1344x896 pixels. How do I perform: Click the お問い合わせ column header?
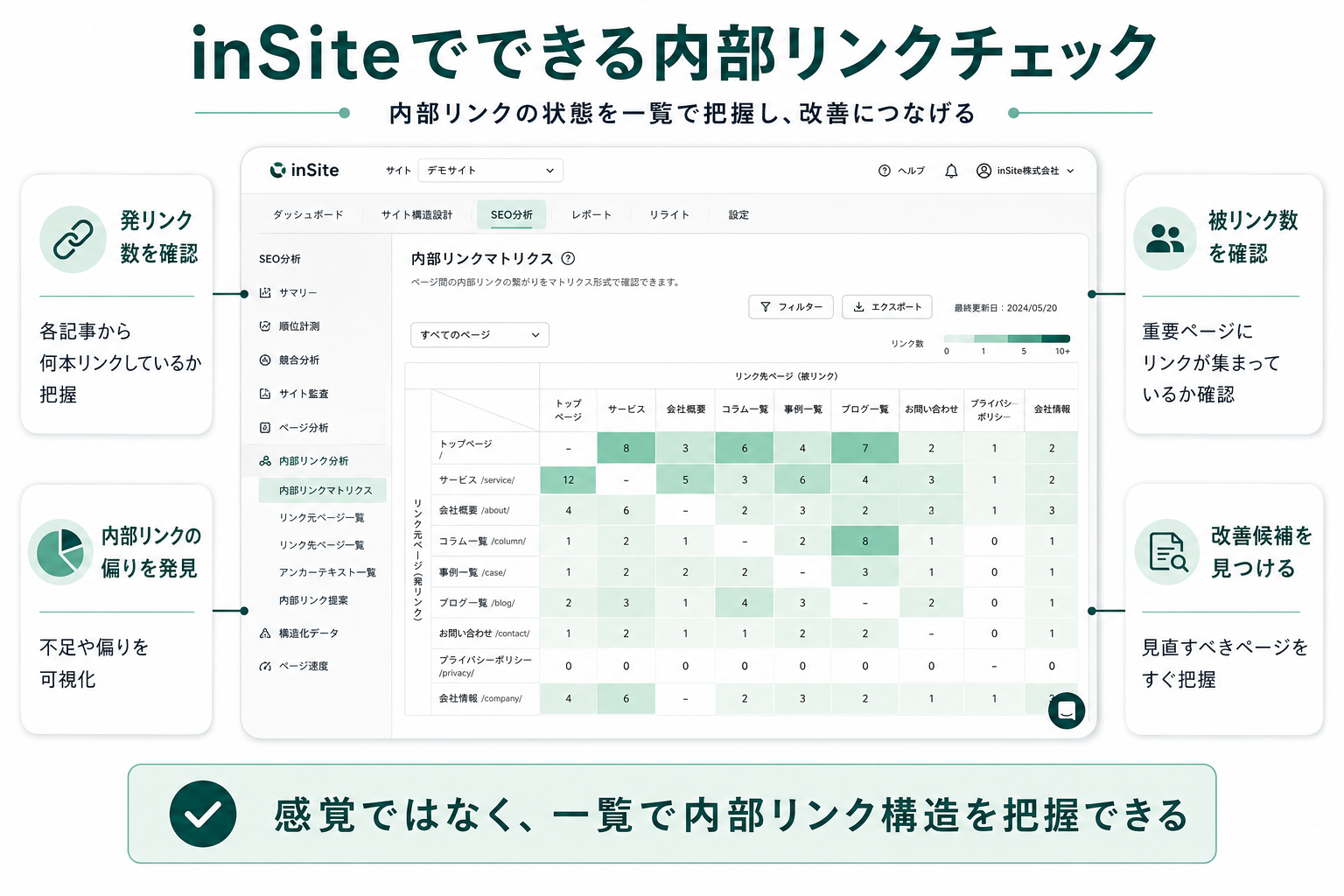[931, 409]
